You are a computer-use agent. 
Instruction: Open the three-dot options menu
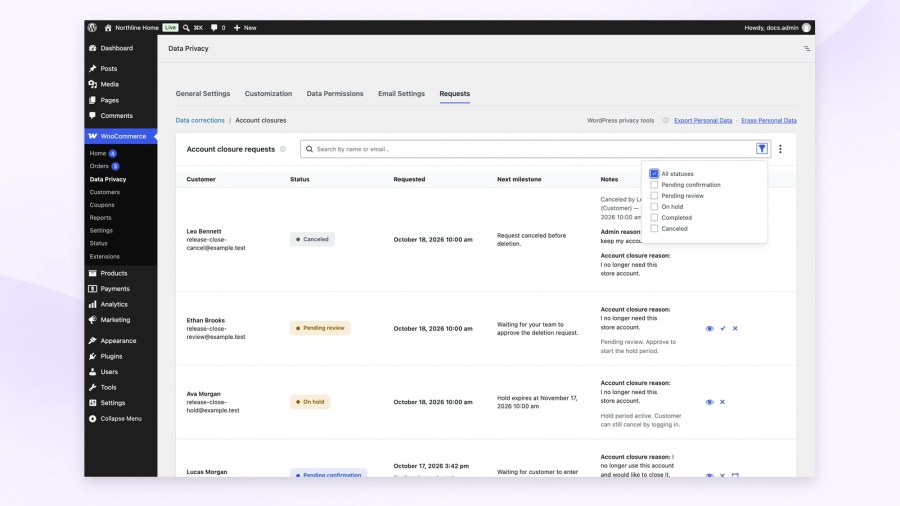(x=780, y=149)
